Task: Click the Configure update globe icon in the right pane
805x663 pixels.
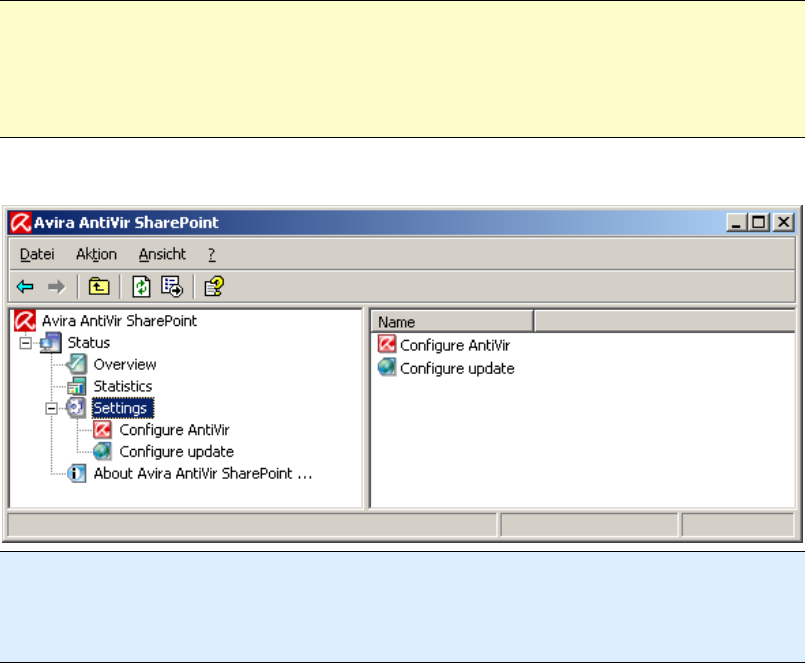Action: [x=387, y=368]
